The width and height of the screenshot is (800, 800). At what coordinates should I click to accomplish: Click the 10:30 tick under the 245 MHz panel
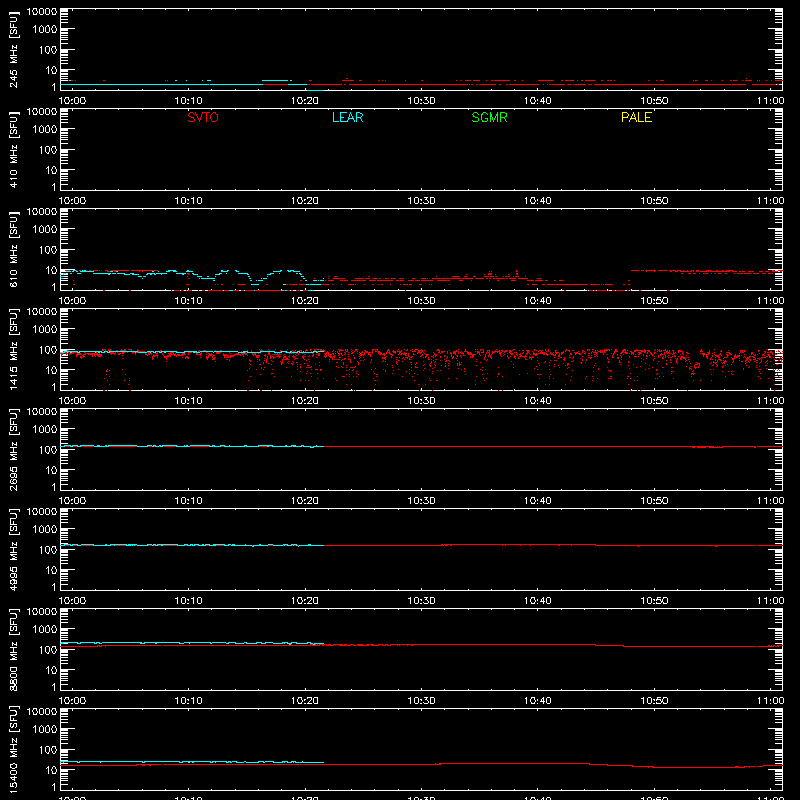click(x=421, y=101)
